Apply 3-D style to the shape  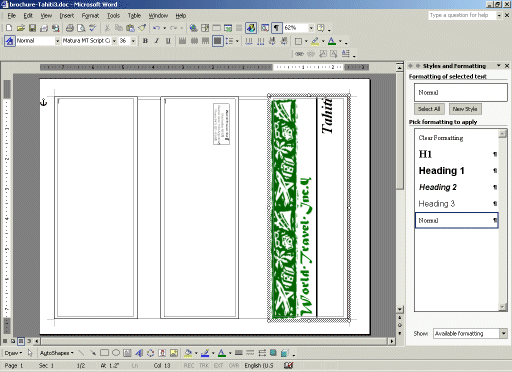click(285, 353)
